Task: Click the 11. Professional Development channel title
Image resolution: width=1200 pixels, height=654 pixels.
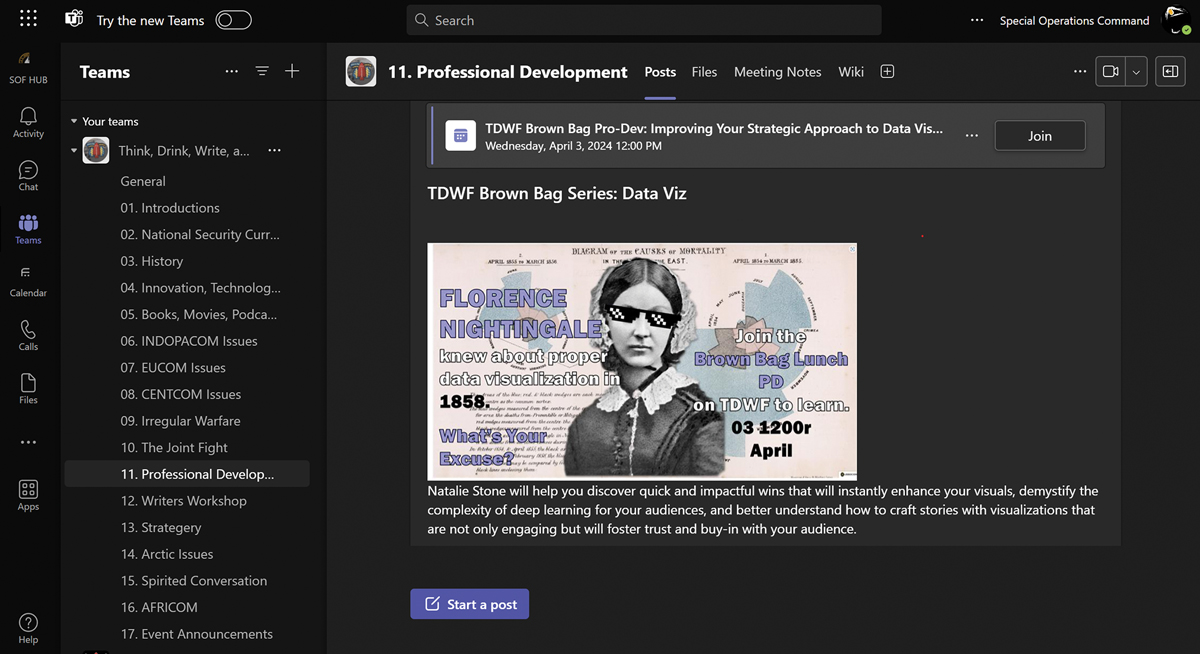Action: pos(508,72)
